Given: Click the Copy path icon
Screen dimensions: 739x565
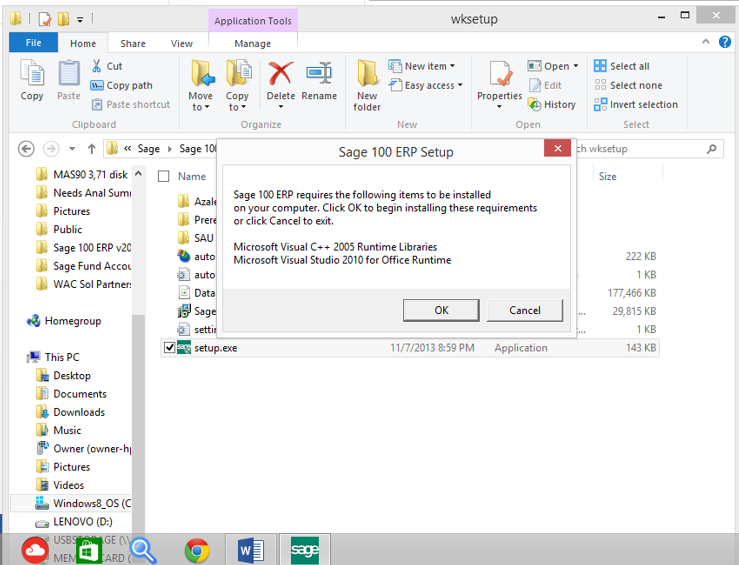Looking at the screenshot, I should tap(97, 85).
